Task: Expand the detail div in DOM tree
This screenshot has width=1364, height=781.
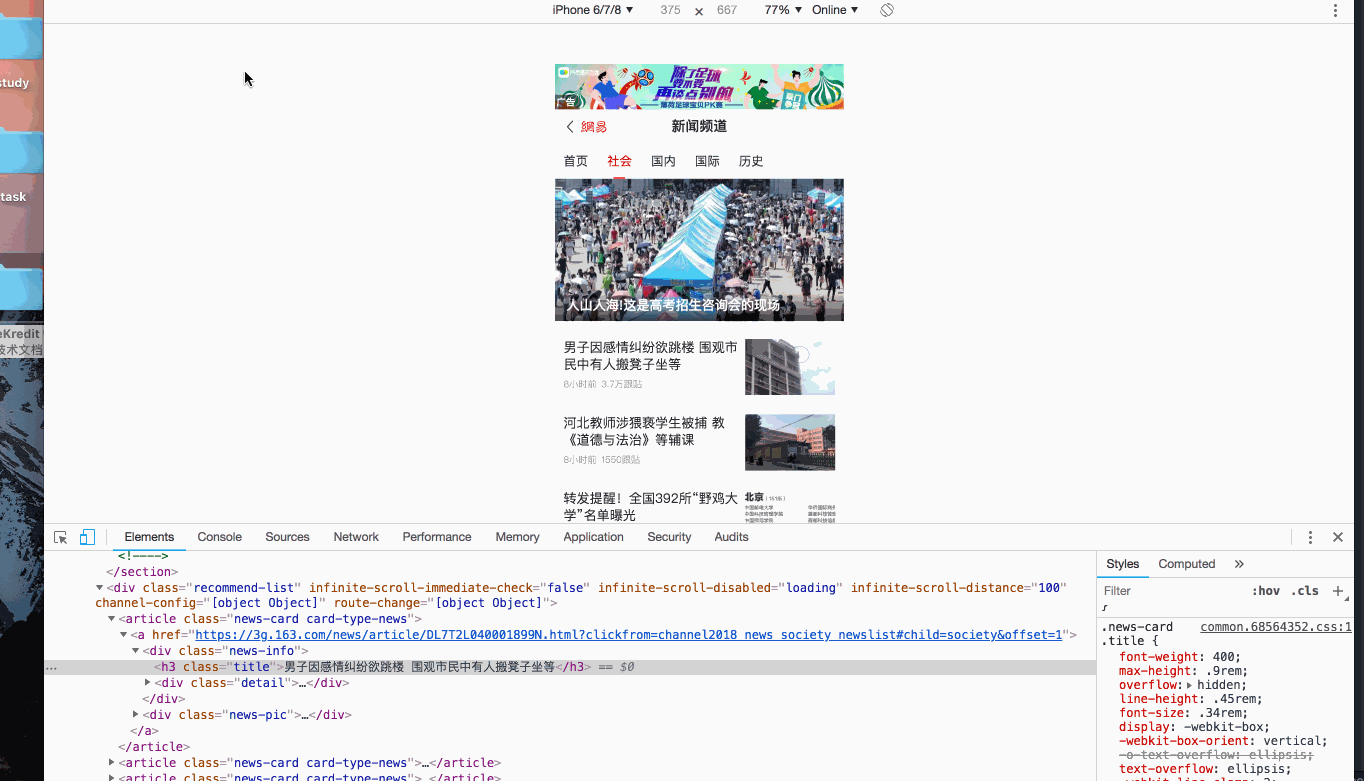Action: [147, 682]
